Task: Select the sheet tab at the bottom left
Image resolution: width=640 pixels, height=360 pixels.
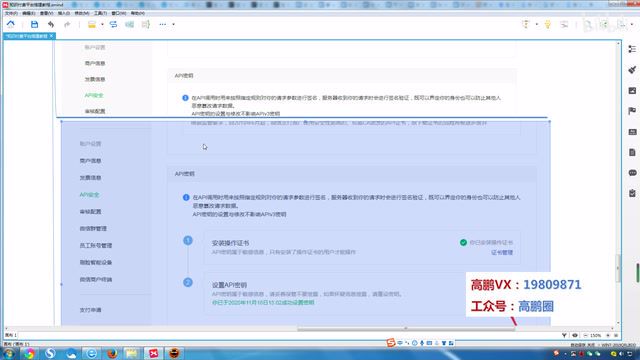Action: point(11,335)
